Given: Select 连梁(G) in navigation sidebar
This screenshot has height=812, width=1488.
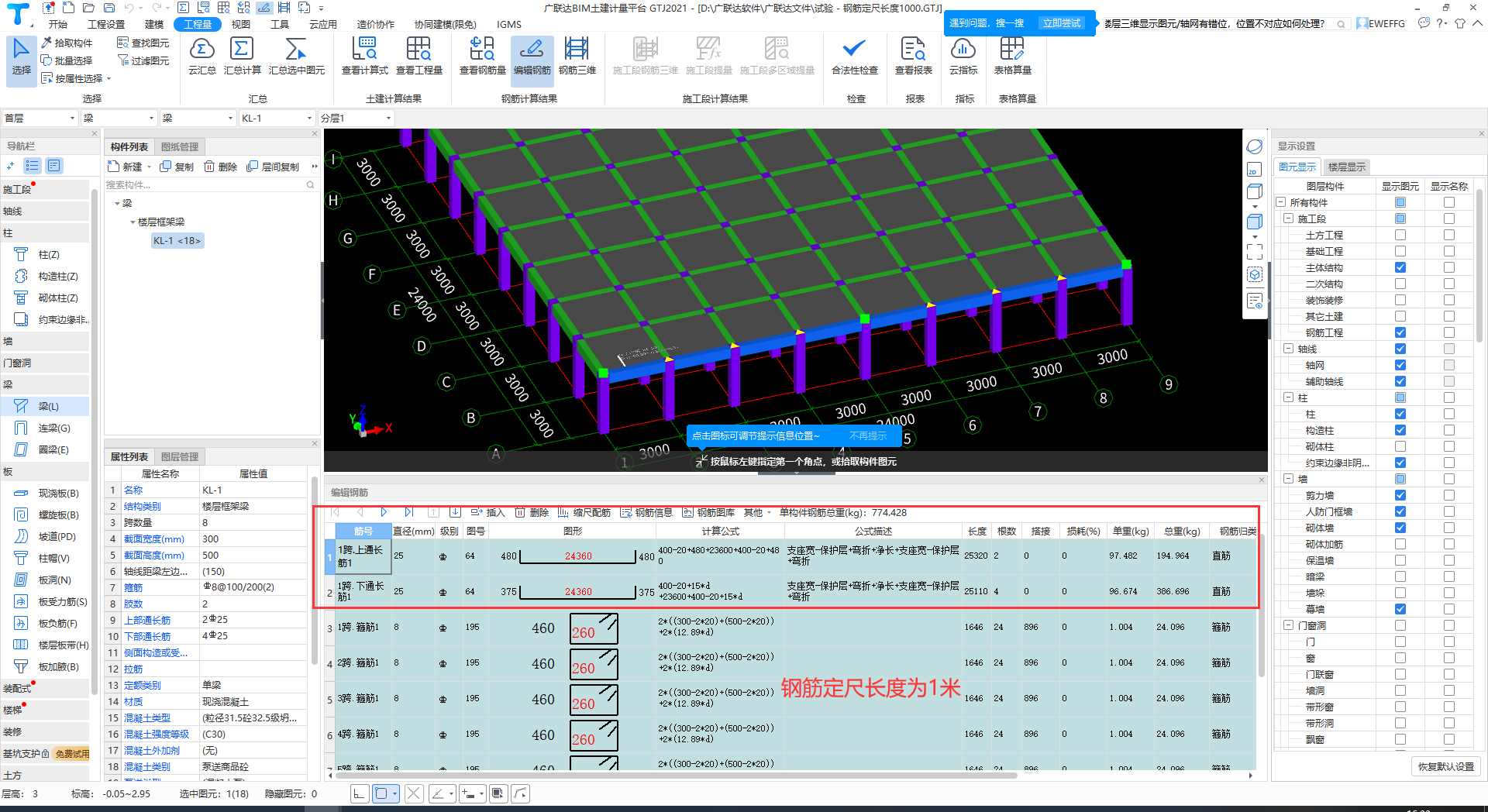Looking at the screenshot, I should (45, 428).
